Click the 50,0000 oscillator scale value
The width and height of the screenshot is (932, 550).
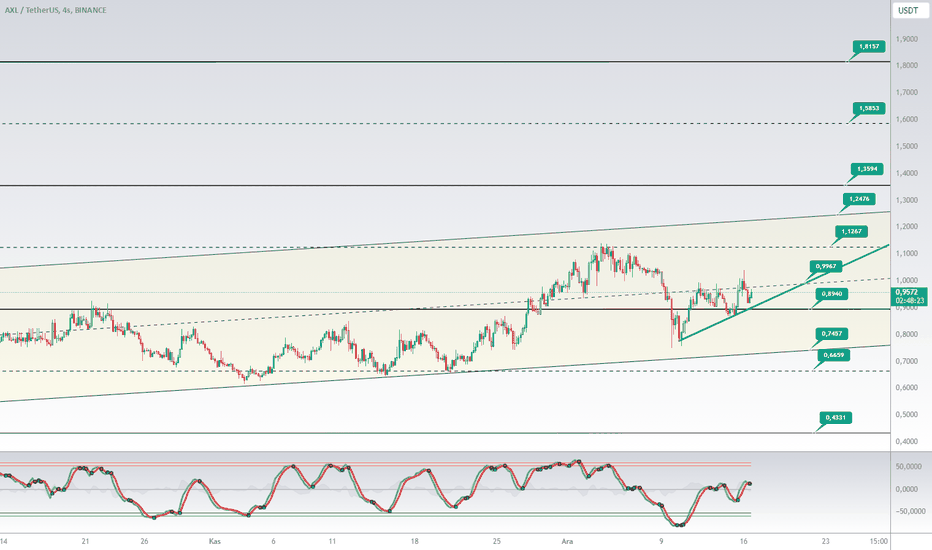[908, 467]
